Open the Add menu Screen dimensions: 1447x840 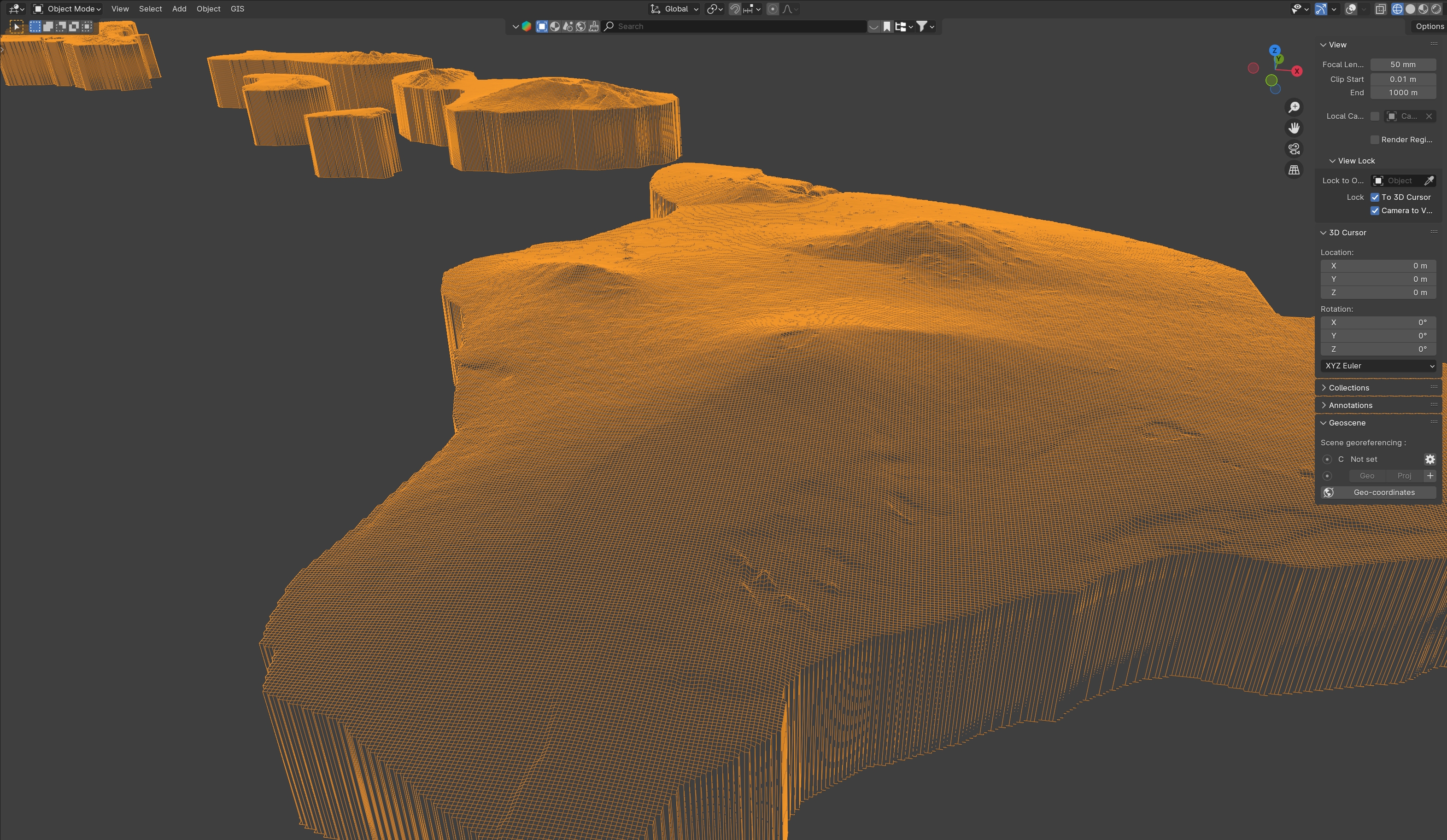pyautogui.click(x=179, y=9)
